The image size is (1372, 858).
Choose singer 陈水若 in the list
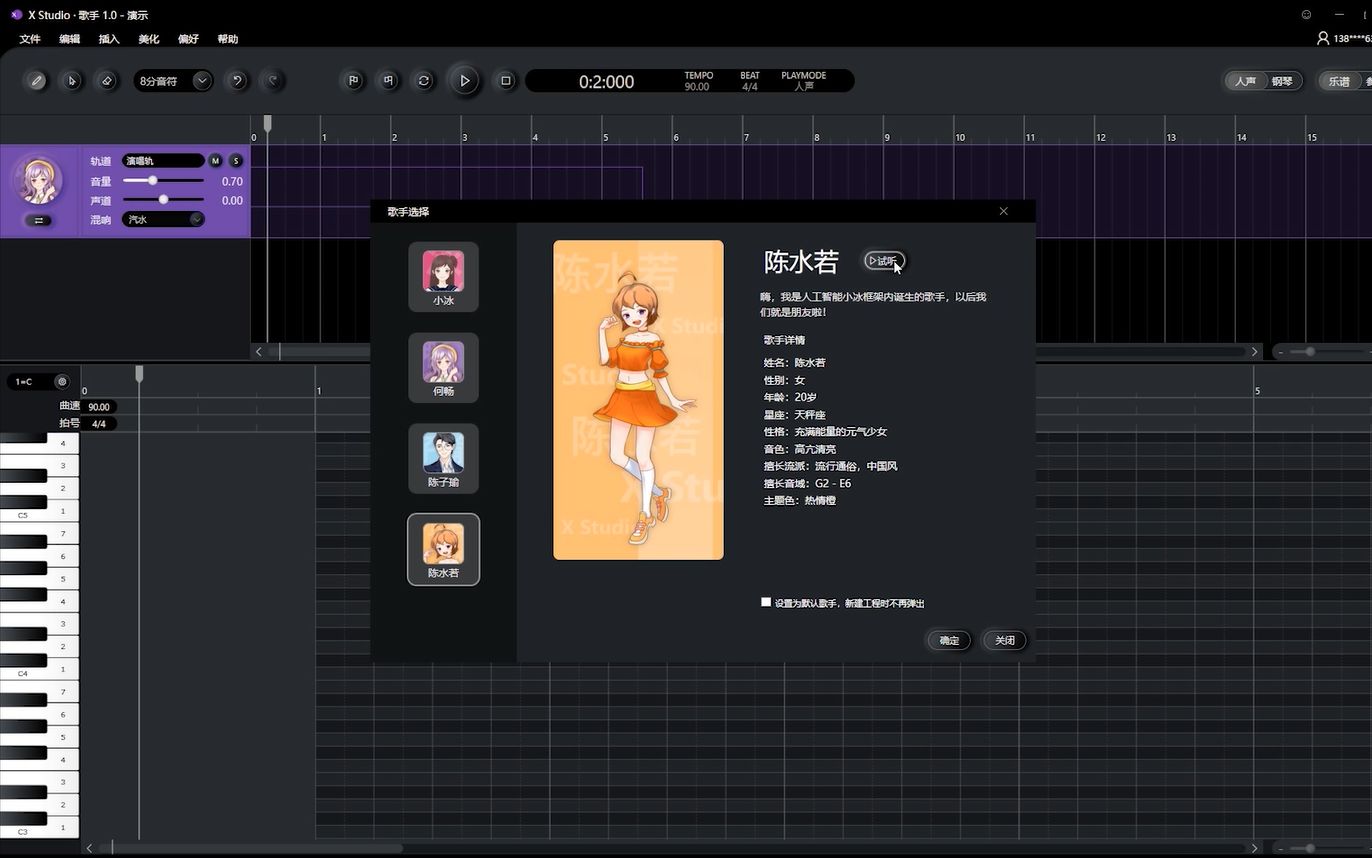pyautogui.click(x=443, y=549)
